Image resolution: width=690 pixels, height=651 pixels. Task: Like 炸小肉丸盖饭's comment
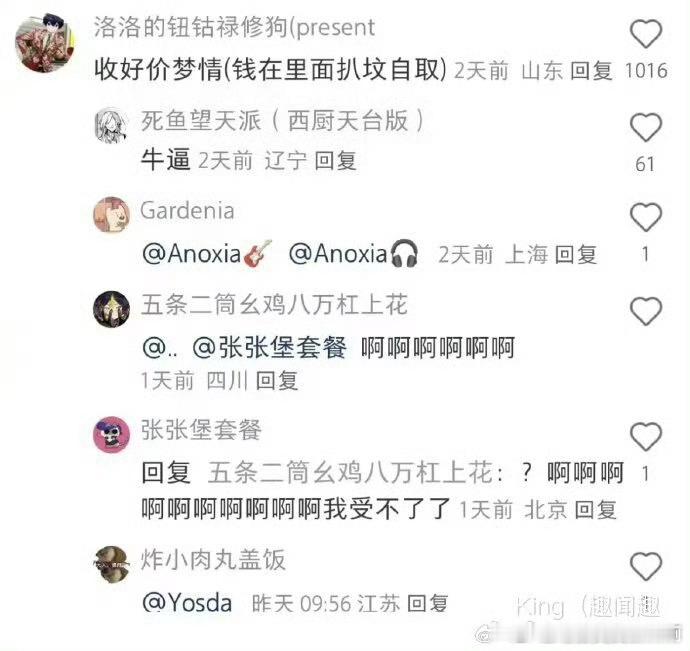[646, 566]
